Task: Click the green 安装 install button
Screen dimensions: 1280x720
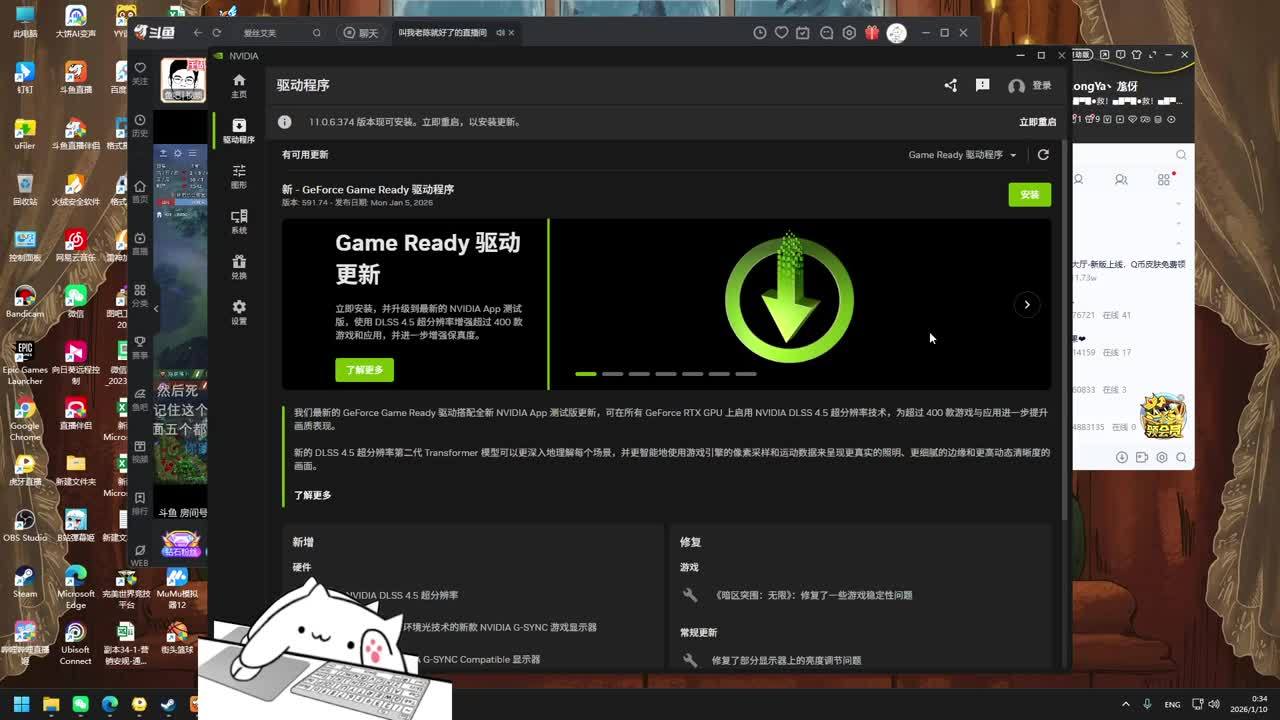Action: tap(1029, 195)
